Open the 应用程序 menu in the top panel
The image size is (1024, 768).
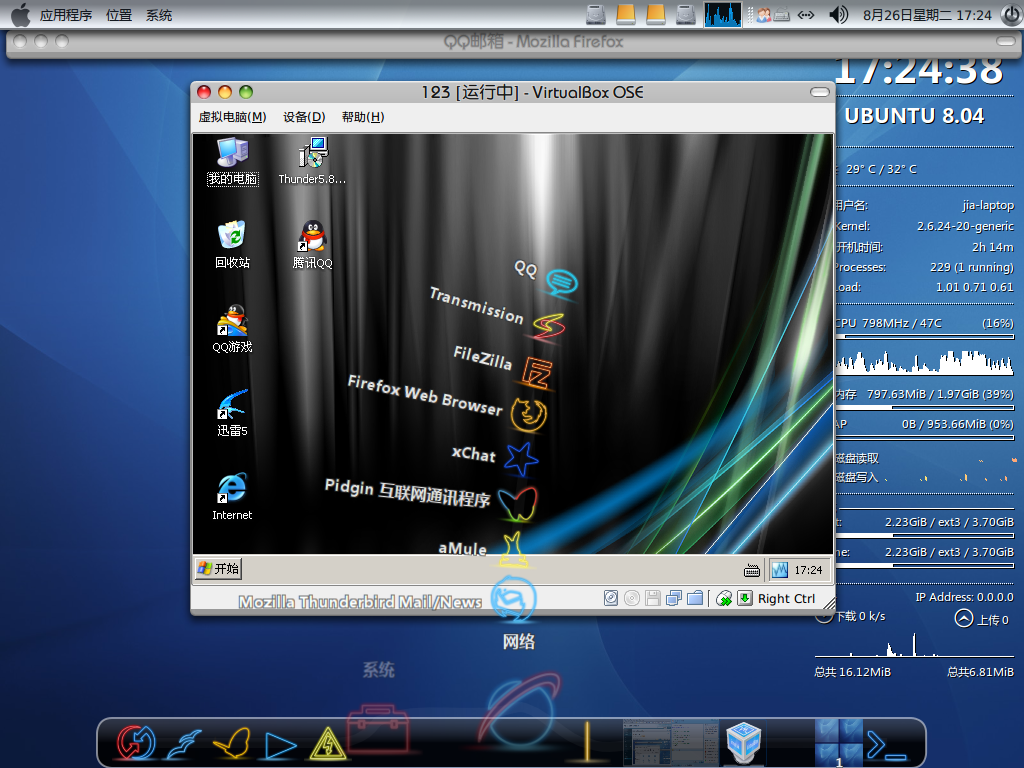click(x=66, y=15)
